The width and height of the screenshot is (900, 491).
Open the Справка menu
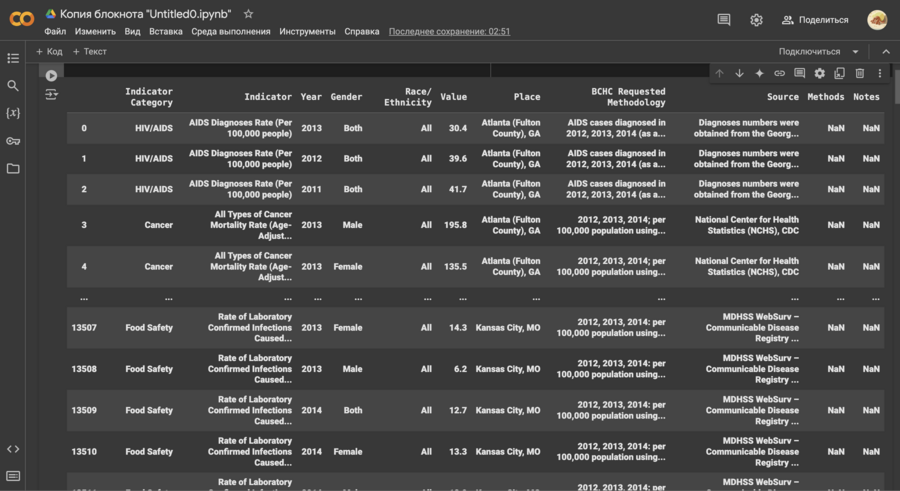click(x=362, y=32)
